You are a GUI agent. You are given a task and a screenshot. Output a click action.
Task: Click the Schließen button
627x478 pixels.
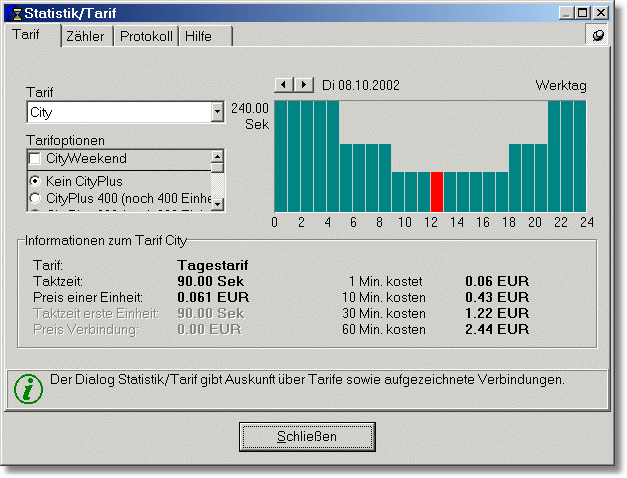(307, 436)
